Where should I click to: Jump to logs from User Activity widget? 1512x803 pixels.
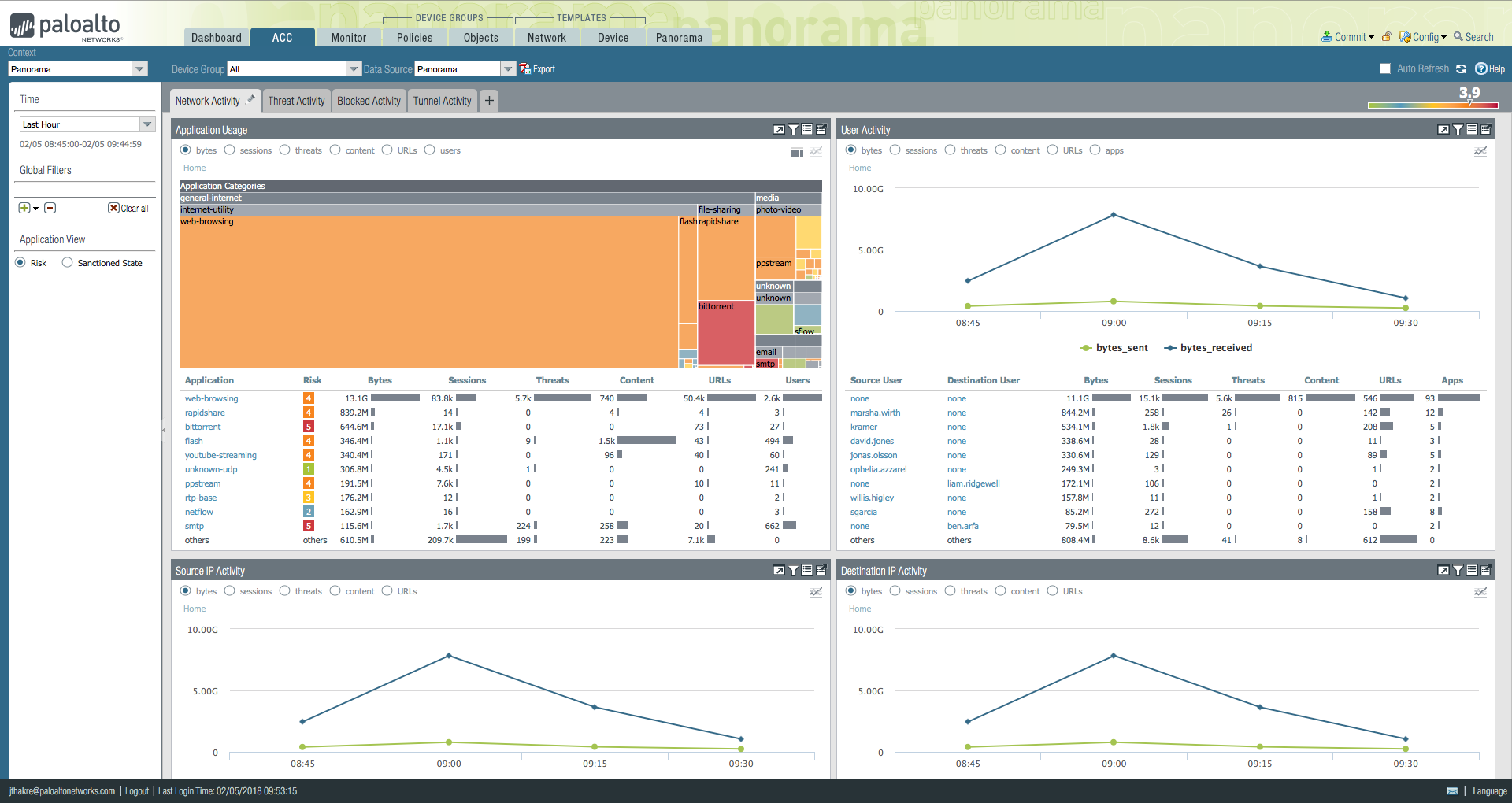(1472, 130)
